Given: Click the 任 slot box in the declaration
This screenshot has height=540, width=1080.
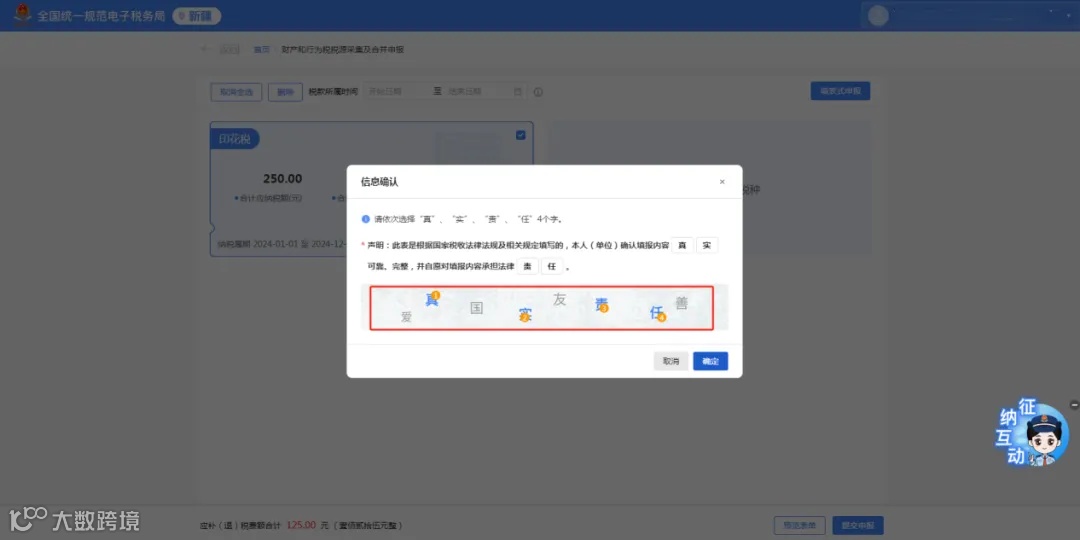Looking at the screenshot, I should point(551,267).
